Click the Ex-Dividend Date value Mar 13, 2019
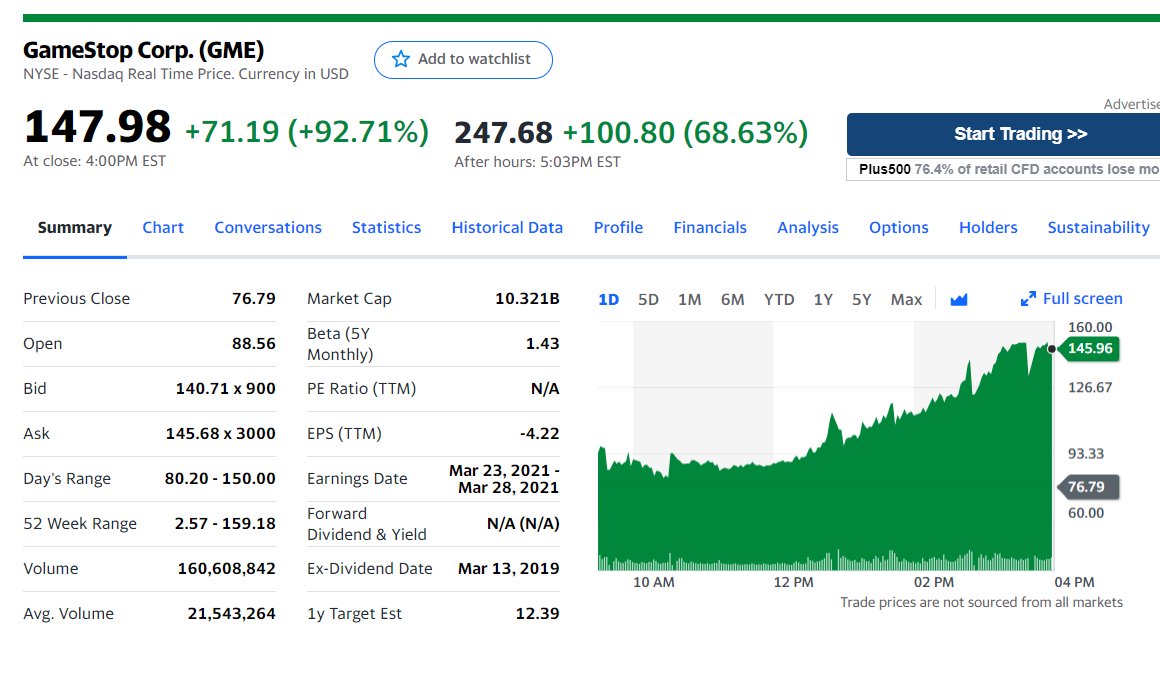 tap(508, 569)
